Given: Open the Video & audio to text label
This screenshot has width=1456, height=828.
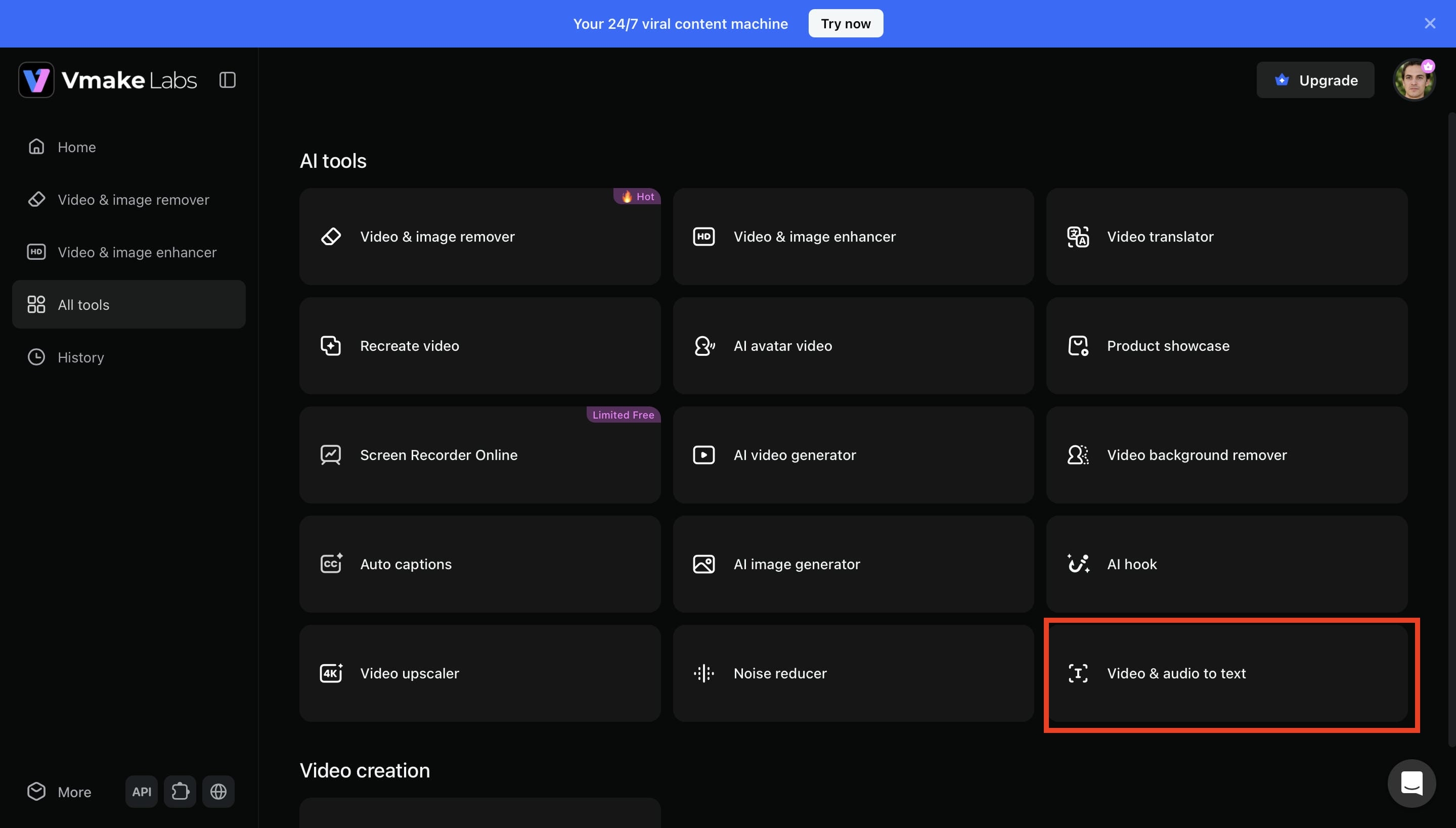Looking at the screenshot, I should [x=1176, y=673].
